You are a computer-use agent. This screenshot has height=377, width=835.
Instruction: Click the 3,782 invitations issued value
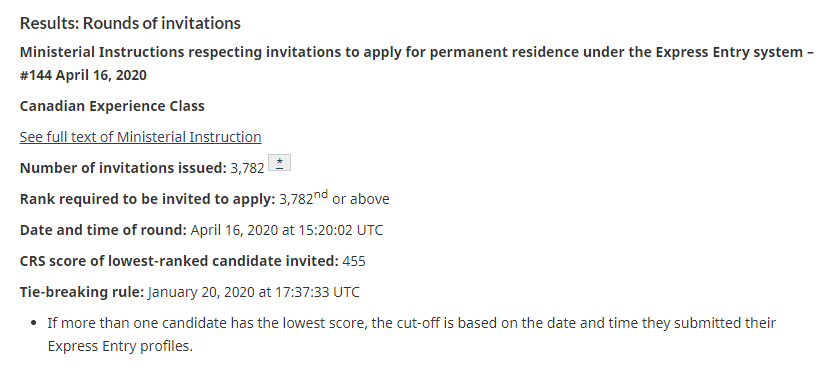247,168
